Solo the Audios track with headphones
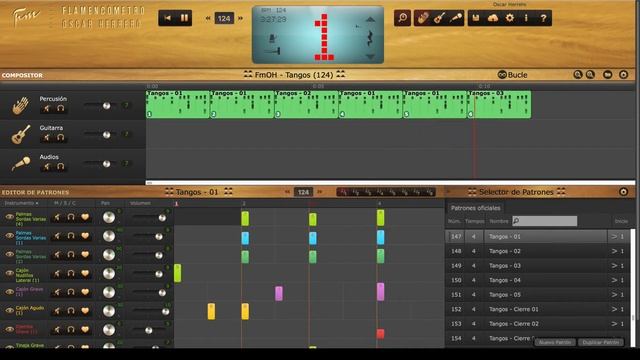Screen dimensions: 640x360 click(60, 167)
